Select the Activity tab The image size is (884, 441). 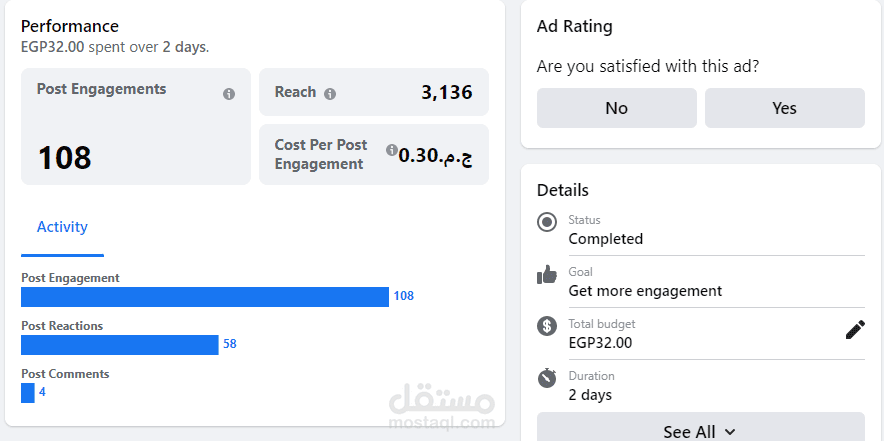pyautogui.click(x=62, y=227)
